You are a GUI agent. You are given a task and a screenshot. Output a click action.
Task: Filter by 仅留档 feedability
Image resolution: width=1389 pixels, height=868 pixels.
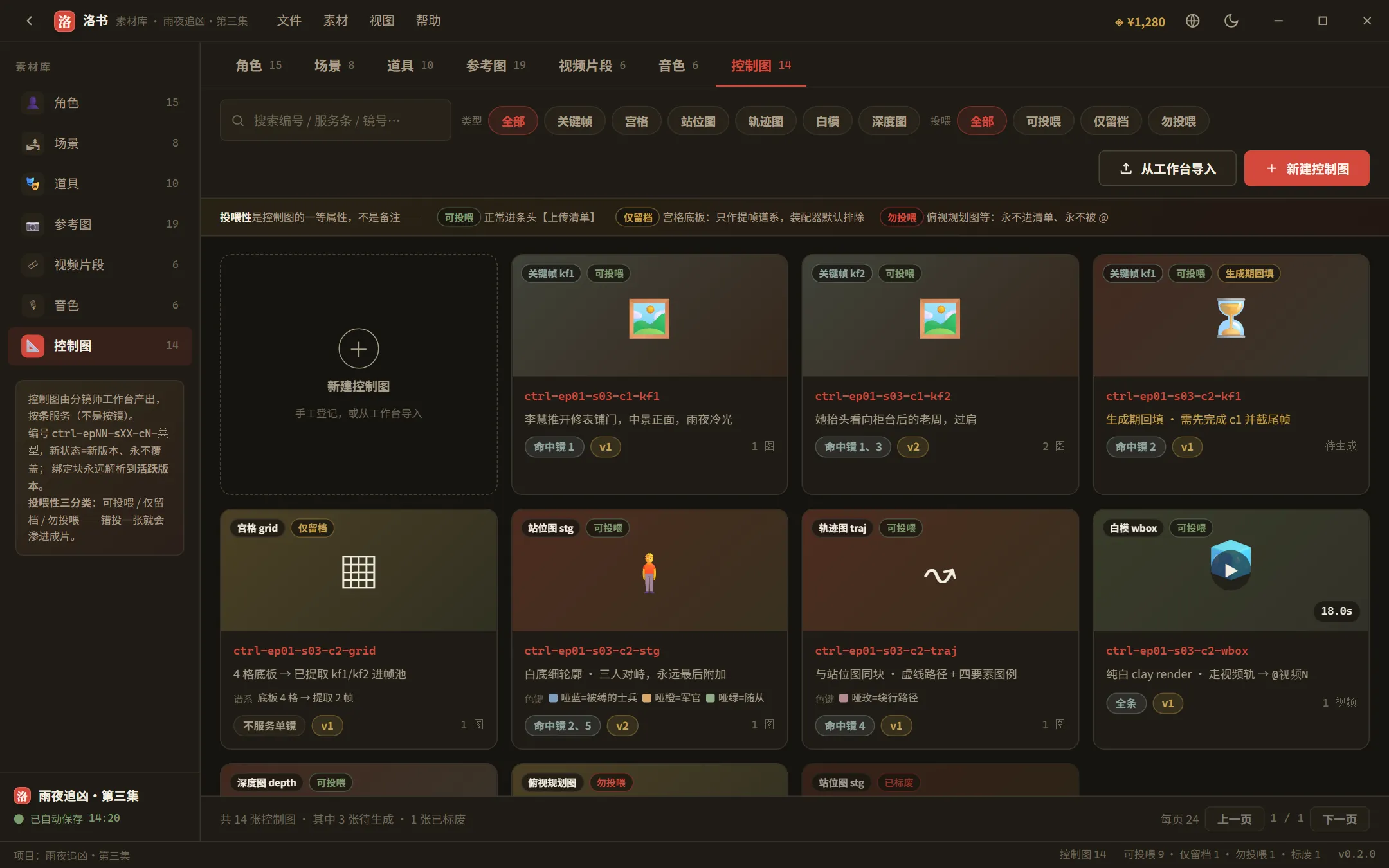1111,121
